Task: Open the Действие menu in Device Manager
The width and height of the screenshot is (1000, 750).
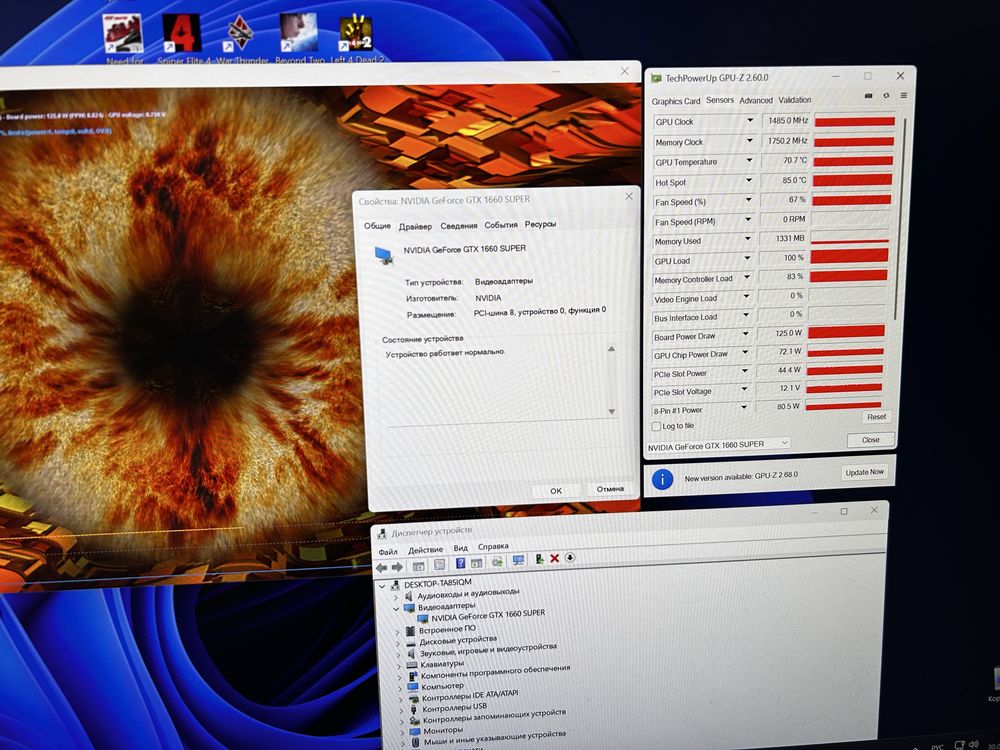Action: tap(425, 550)
